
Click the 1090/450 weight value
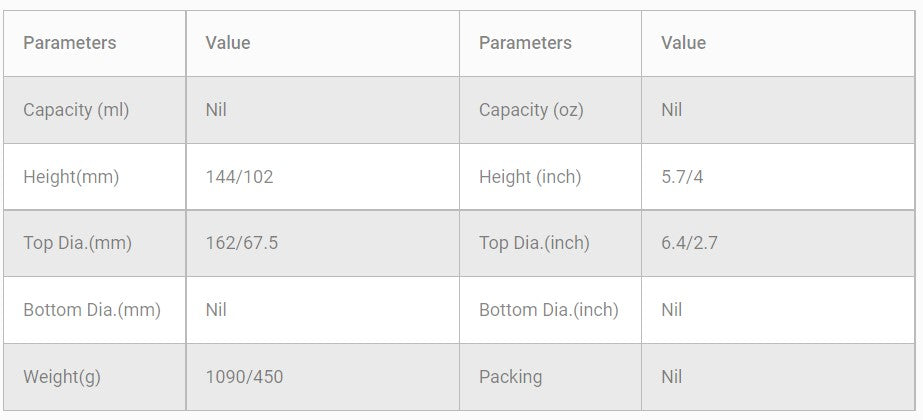point(244,377)
